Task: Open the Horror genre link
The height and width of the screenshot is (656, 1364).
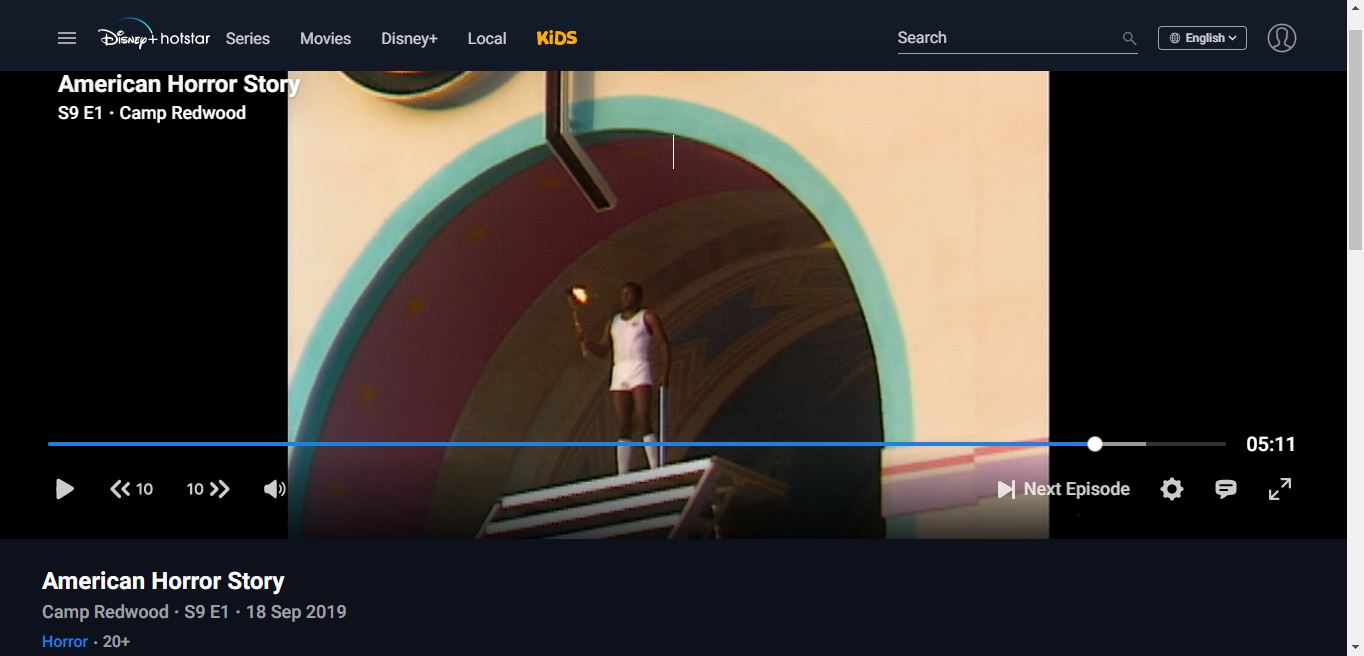Action: [x=65, y=641]
